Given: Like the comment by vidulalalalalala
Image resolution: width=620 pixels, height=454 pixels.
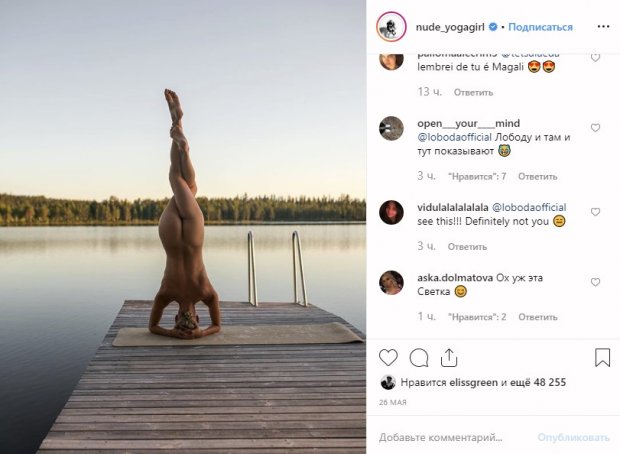Looking at the screenshot, I should [595, 212].
